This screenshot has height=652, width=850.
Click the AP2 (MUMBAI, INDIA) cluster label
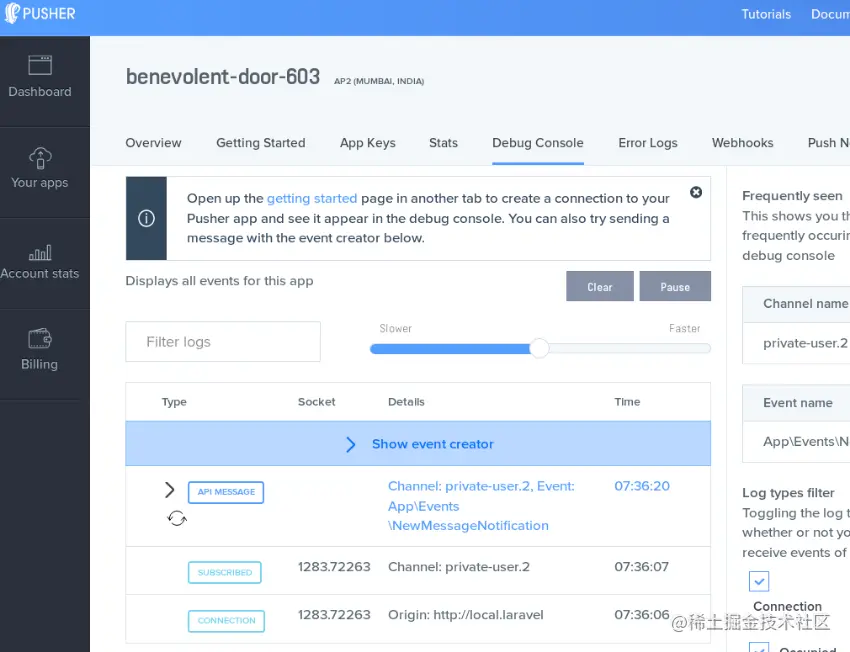coord(379,81)
